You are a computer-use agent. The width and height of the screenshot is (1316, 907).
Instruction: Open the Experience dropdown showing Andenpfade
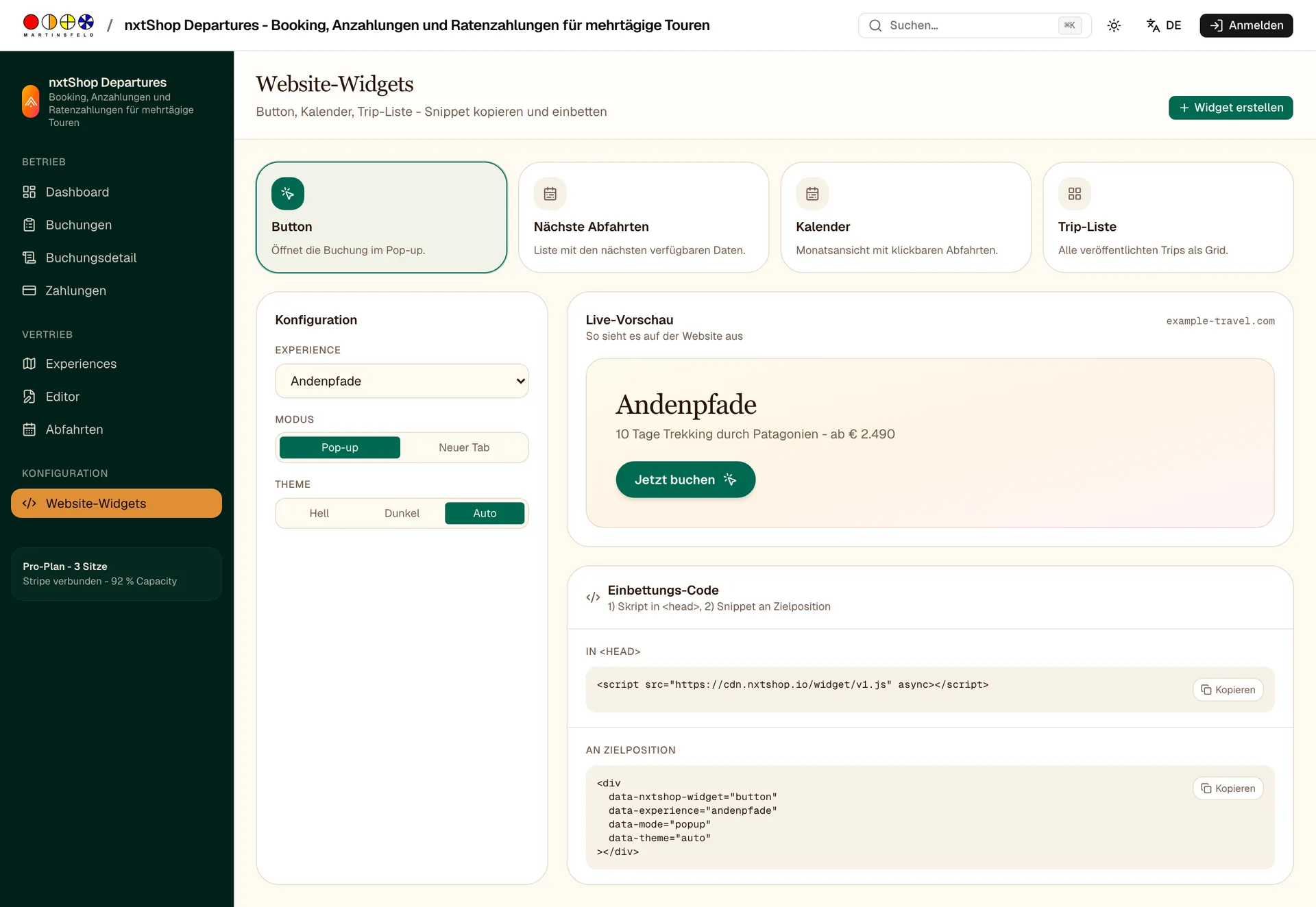[402, 381]
